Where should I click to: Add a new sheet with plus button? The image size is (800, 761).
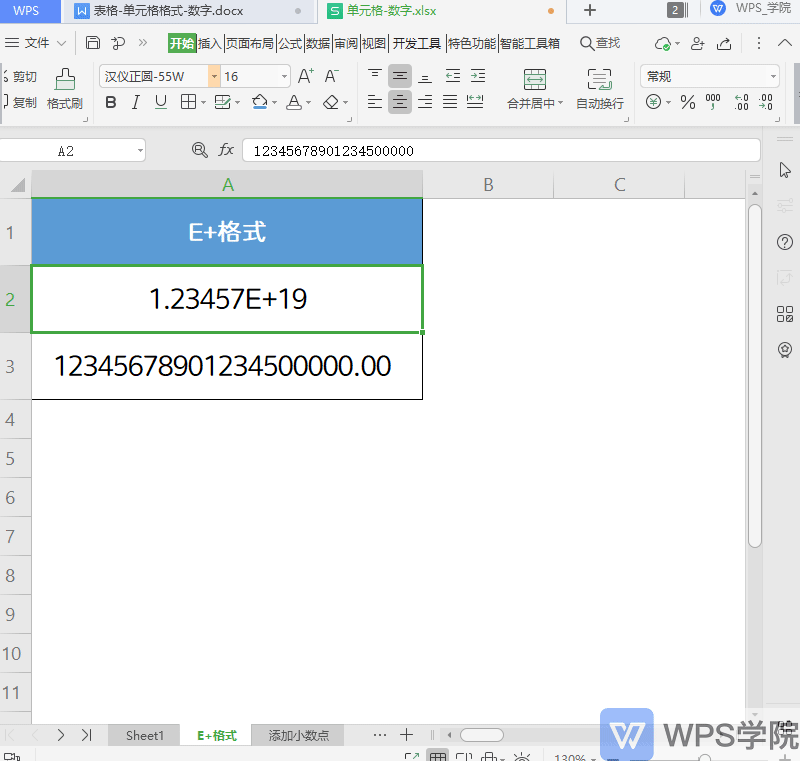(x=406, y=735)
